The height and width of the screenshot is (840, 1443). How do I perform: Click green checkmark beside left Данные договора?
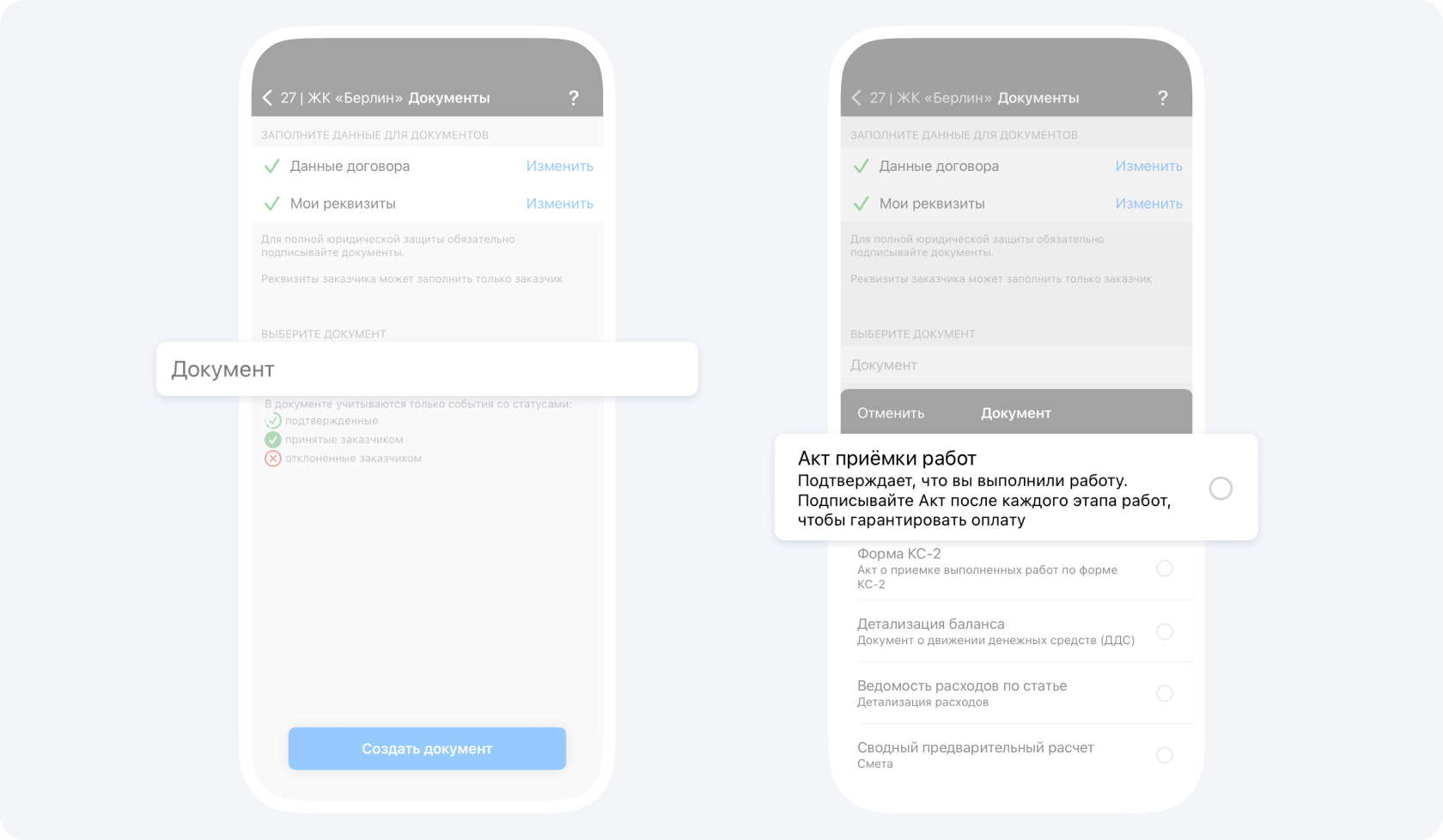coord(271,167)
